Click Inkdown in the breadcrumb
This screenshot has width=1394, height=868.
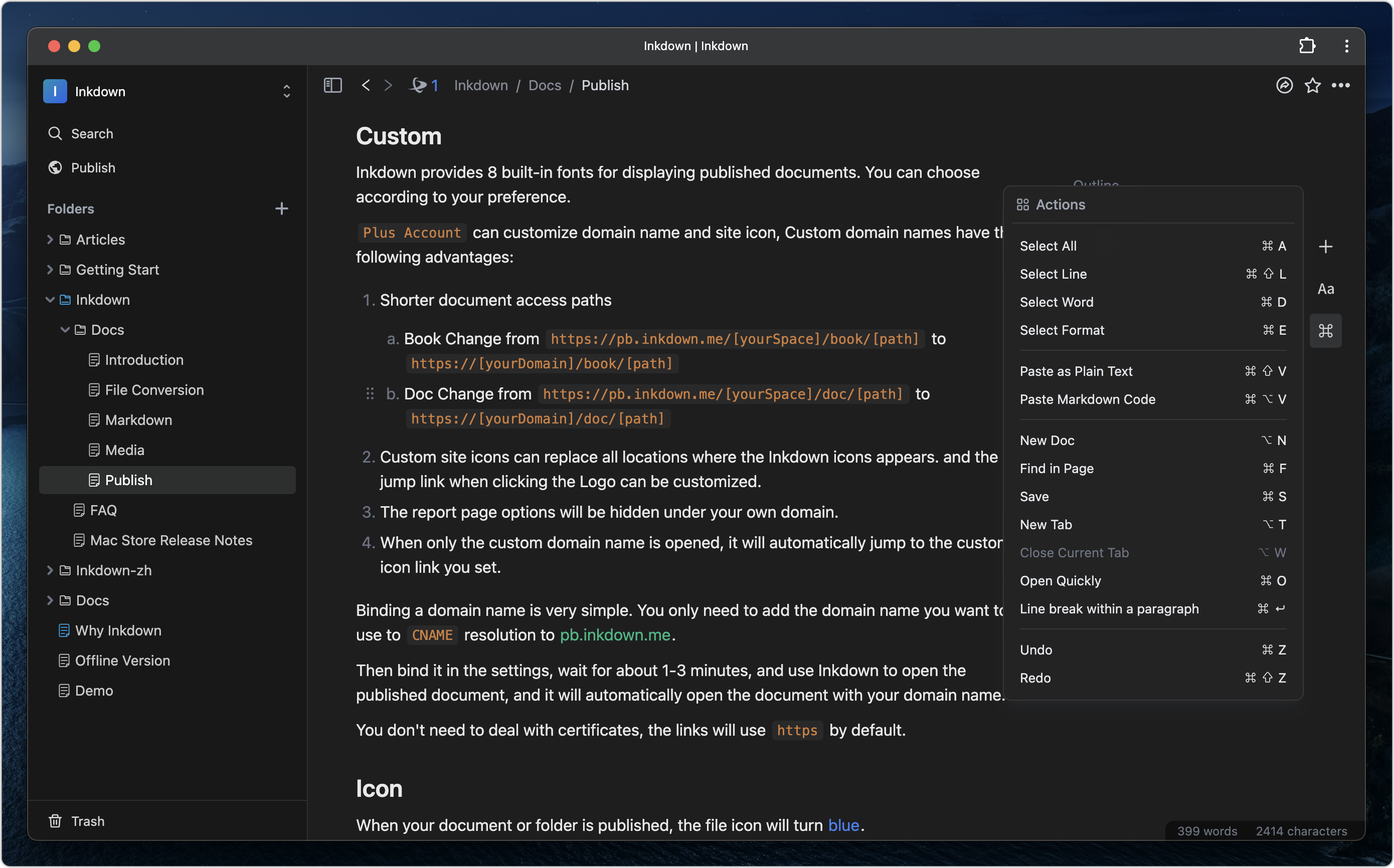tap(481, 85)
